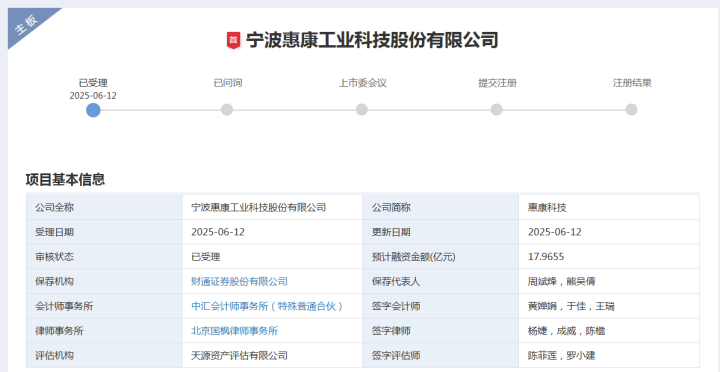Click the 保荐代表人 label cell

point(441,282)
